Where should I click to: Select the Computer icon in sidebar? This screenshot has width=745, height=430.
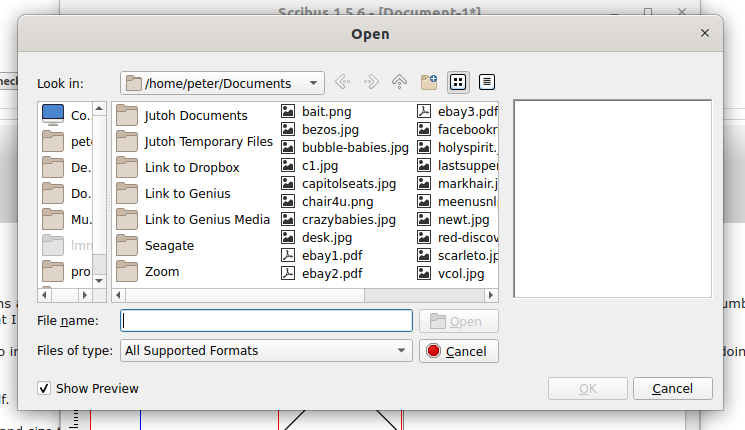coord(54,115)
